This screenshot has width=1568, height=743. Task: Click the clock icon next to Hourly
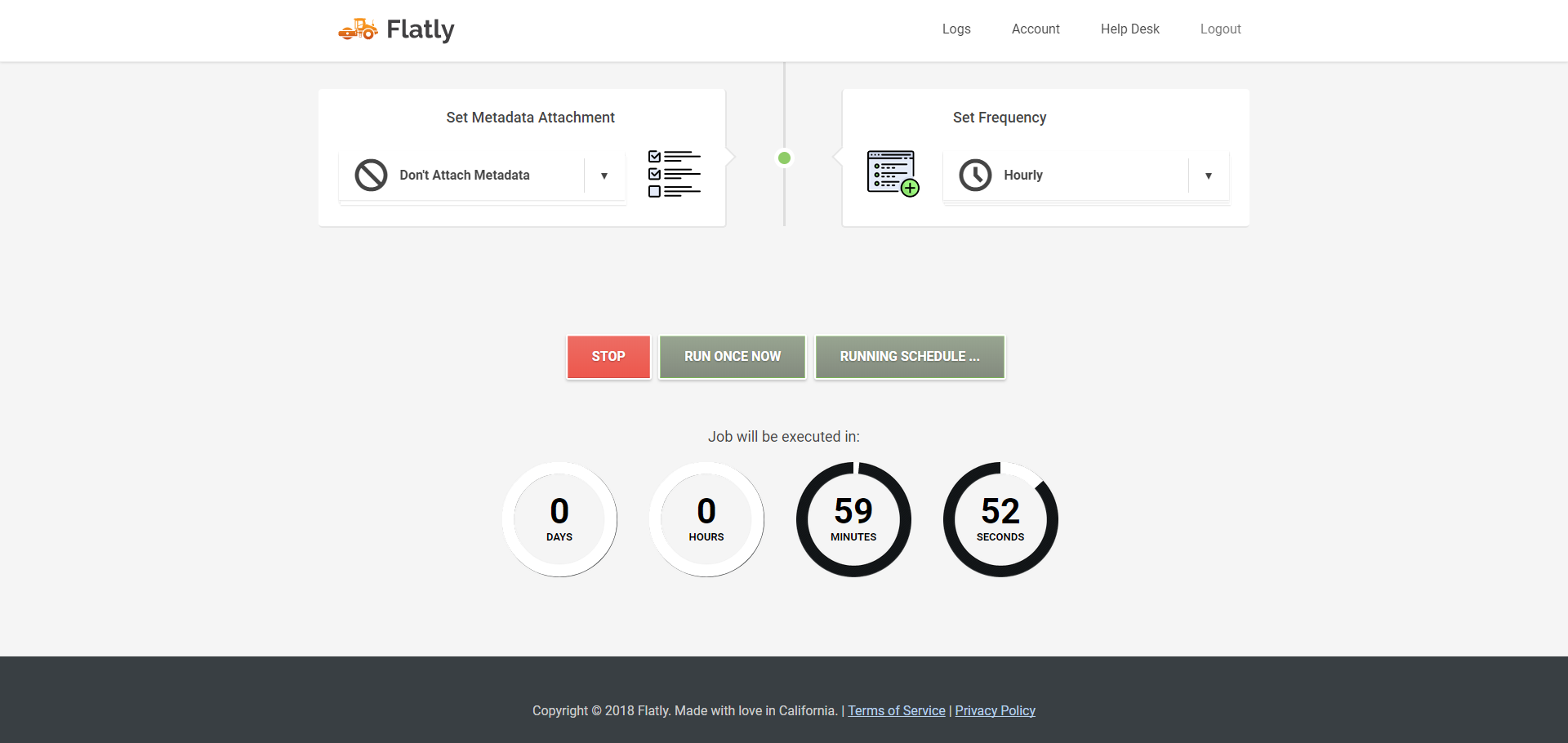[975, 175]
